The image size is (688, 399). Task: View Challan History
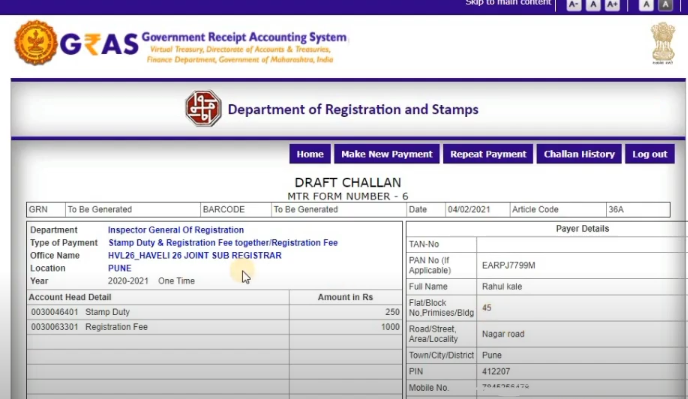[x=579, y=154]
